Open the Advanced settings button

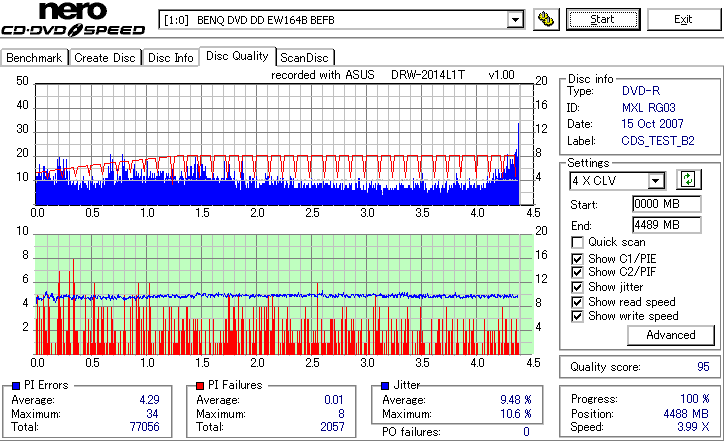tap(670, 335)
